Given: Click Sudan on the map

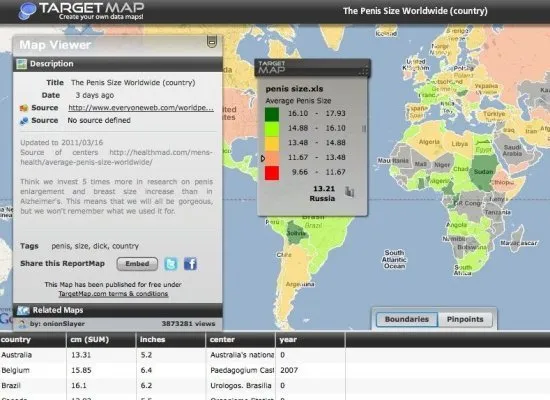Looking at the screenshot, I should pyautogui.click(x=483, y=172).
